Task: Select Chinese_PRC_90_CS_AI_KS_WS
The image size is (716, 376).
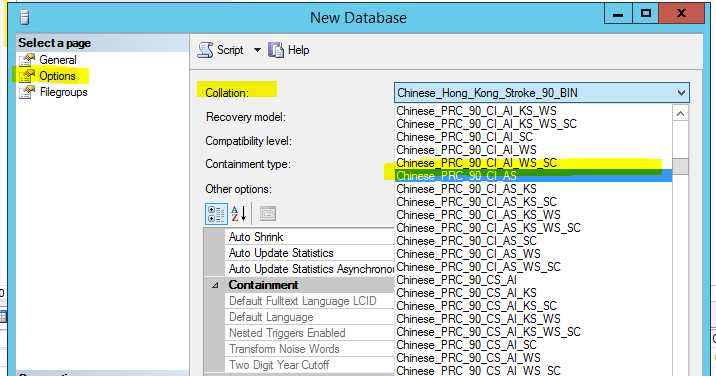Action: click(533, 319)
